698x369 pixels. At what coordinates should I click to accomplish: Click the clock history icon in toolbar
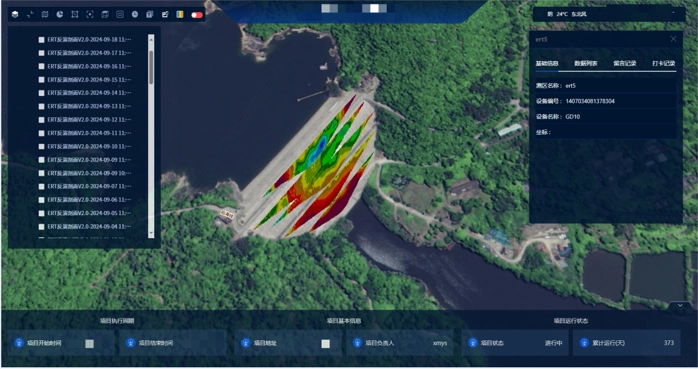(135, 14)
